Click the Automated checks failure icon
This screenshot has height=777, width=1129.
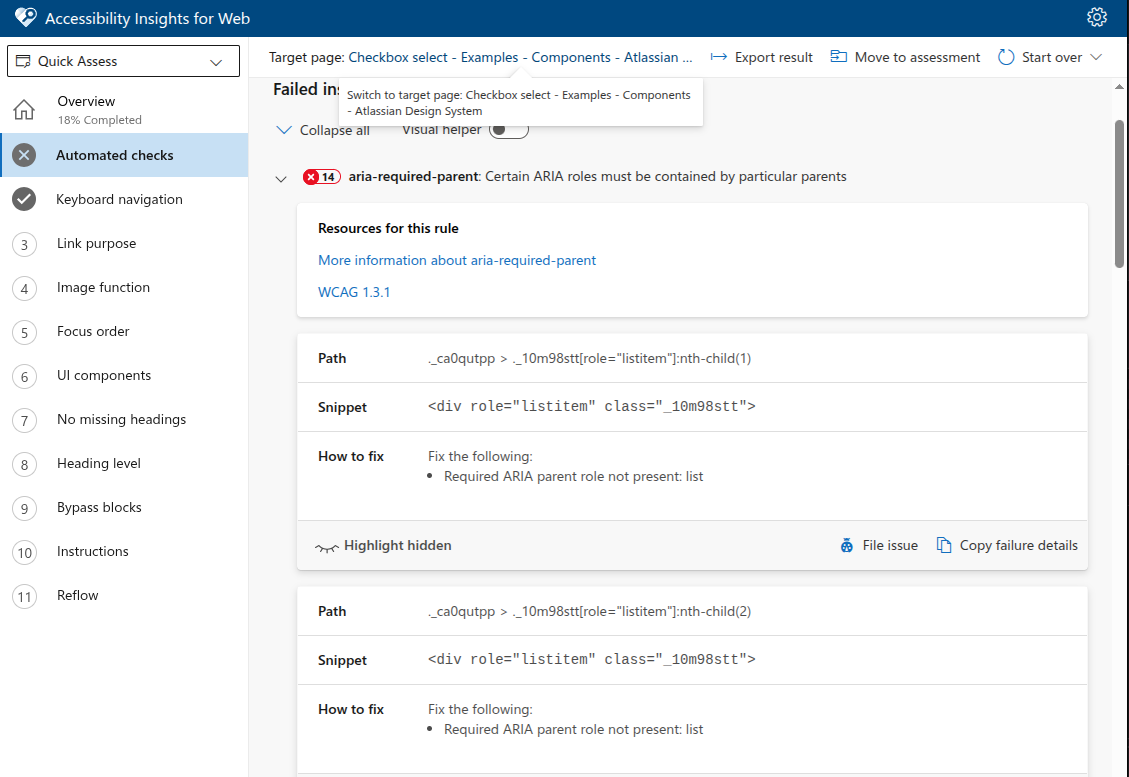point(24,155)
